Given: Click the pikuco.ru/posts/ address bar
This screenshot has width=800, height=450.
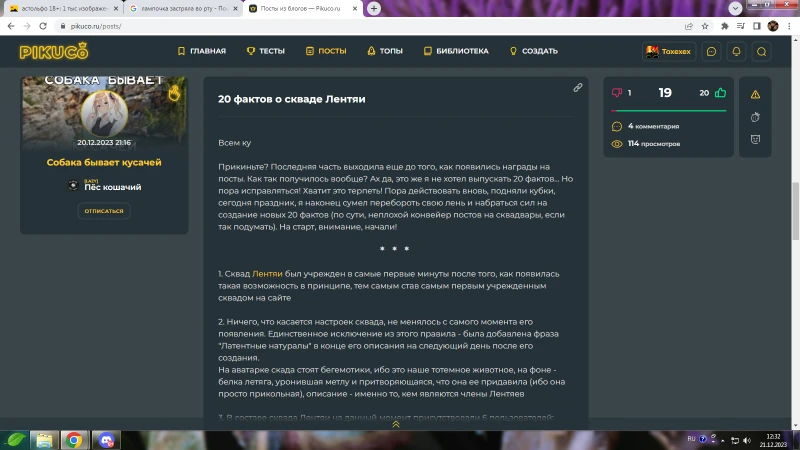Looking at the screenshot, I should coord(367,26).
